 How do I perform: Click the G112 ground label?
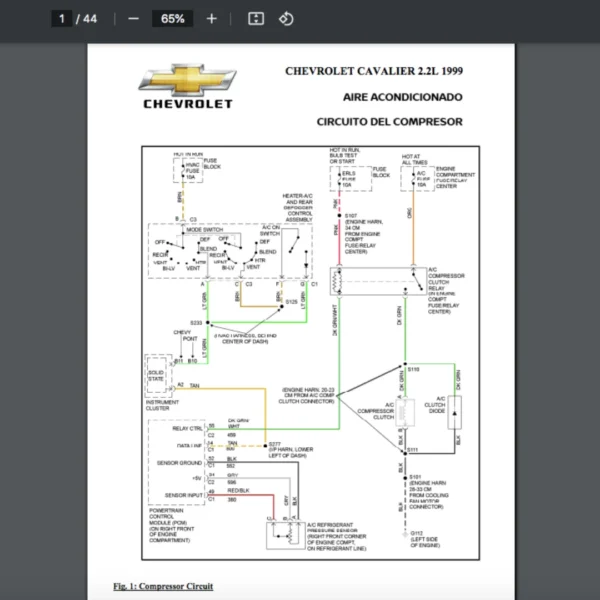point(416,533)
